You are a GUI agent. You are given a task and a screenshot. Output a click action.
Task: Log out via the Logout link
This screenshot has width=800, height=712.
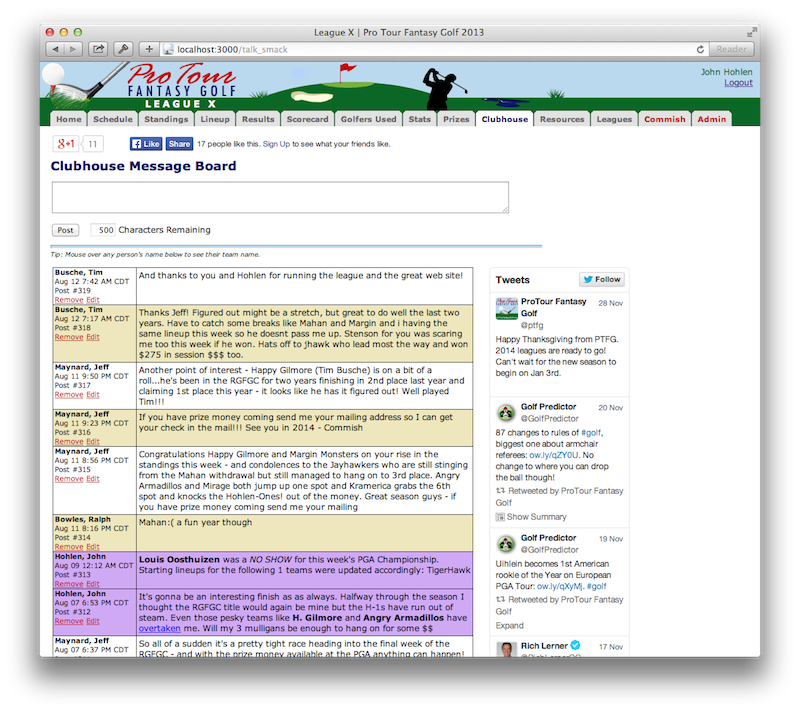click(x=738, y=83)
